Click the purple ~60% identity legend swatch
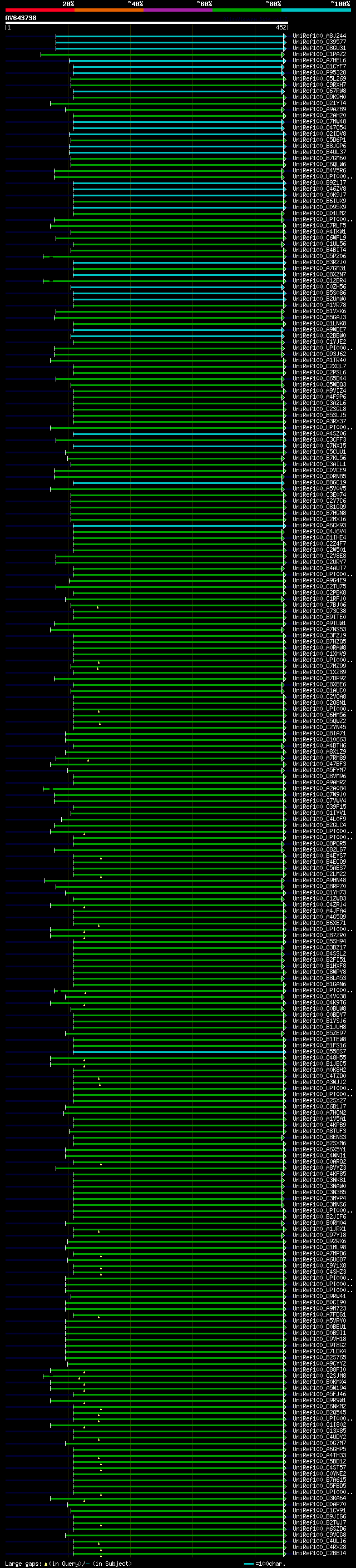356x1568 pixels. 177,10
